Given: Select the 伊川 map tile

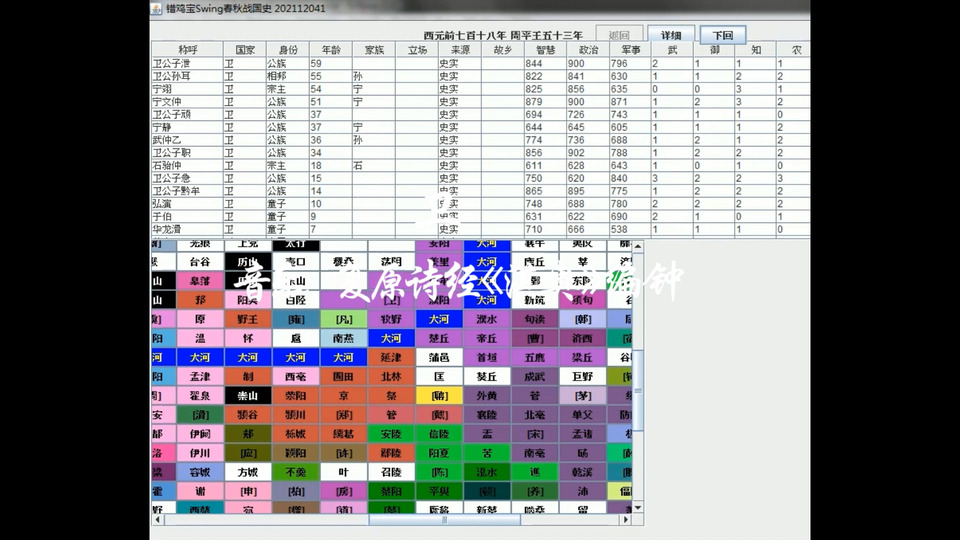Looking at the screenshot, I should click(x=200, y=453).
